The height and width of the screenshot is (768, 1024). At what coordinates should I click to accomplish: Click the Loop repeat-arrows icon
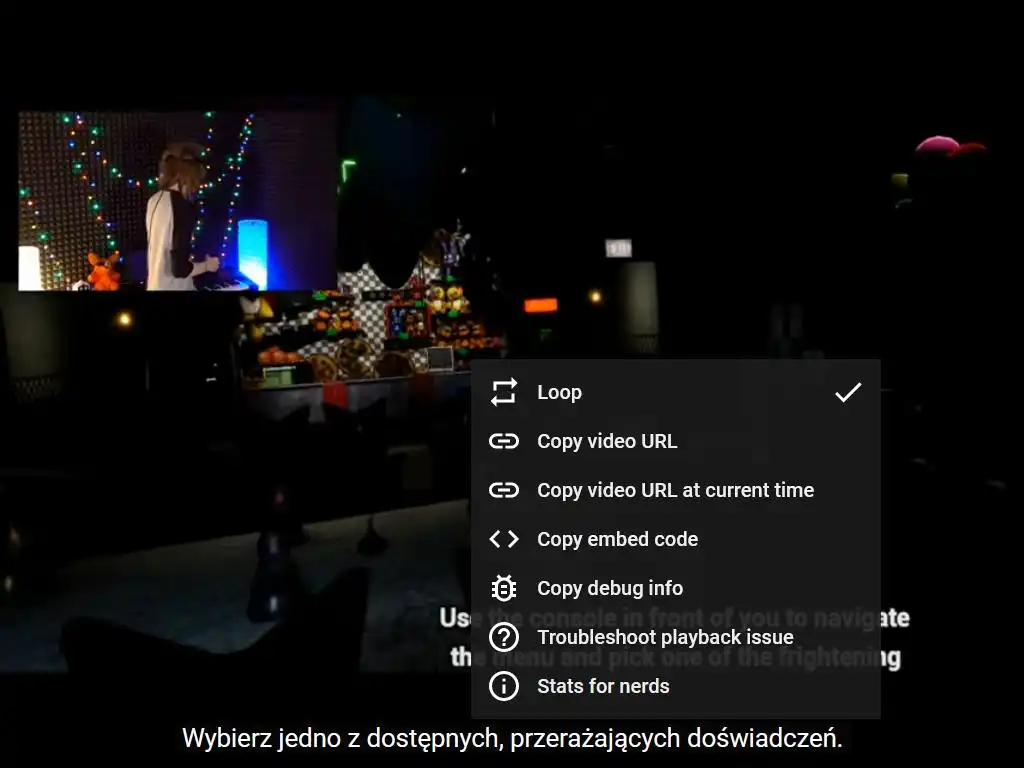point(504,392)
